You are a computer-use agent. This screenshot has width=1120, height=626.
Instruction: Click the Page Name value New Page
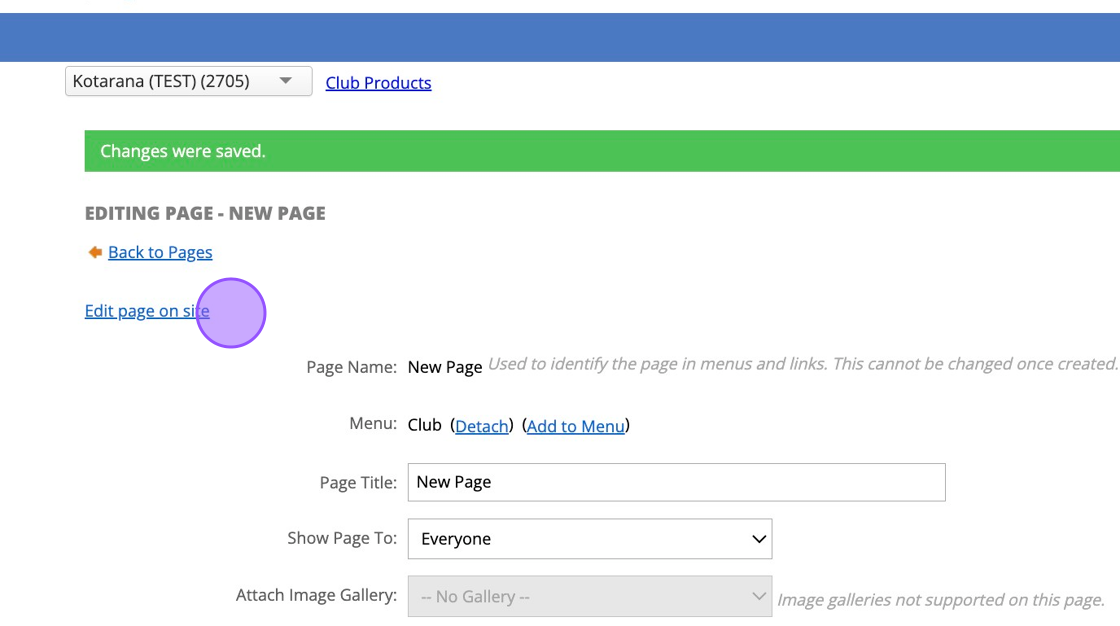tap(445, 367)
